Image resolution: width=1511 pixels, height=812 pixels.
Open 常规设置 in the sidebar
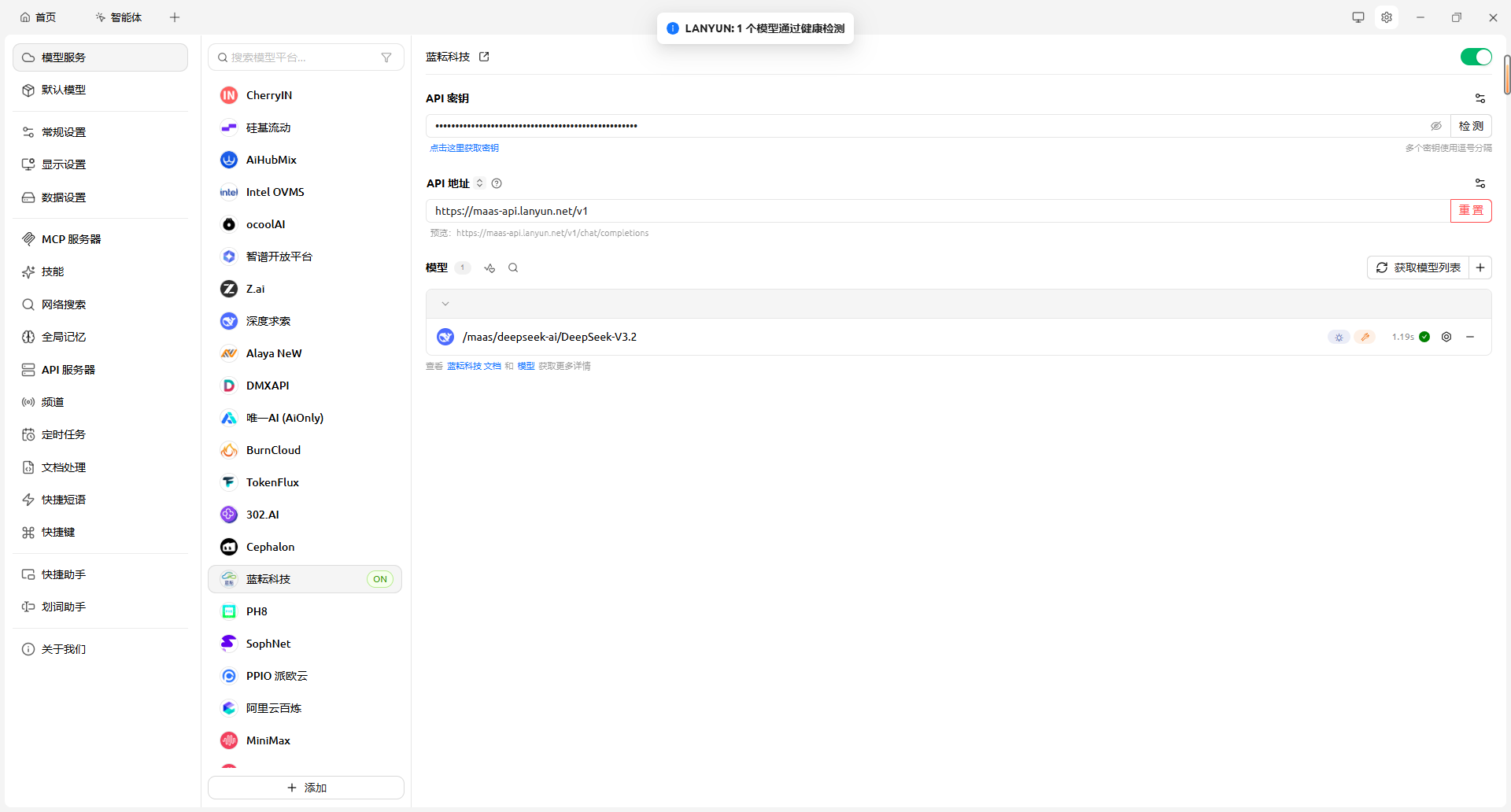pyautogui.click(x=100, y=132)
